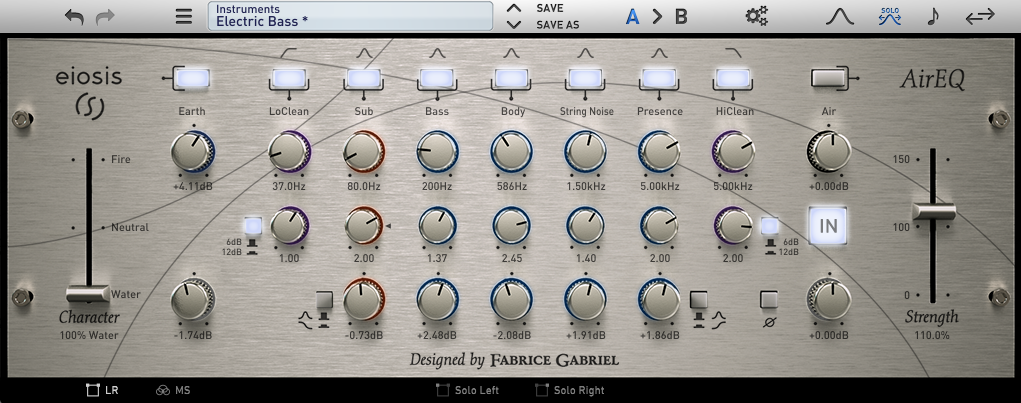Viewport: 1021px width, 403px height.
Task: Click the Earth gain knob +4.11dB
Action: point(193,152)
